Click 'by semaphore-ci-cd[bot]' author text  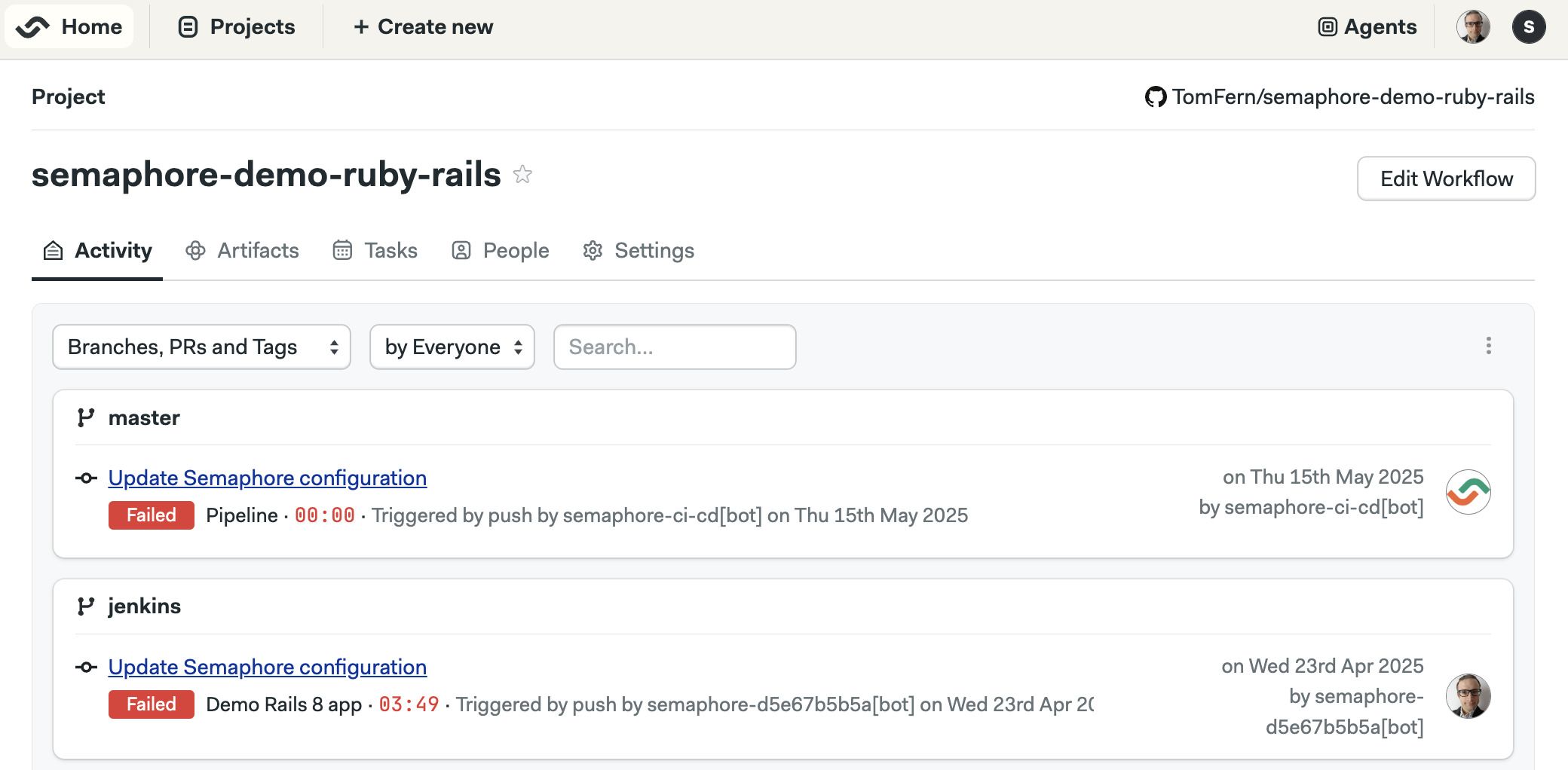click(1311, 507)
